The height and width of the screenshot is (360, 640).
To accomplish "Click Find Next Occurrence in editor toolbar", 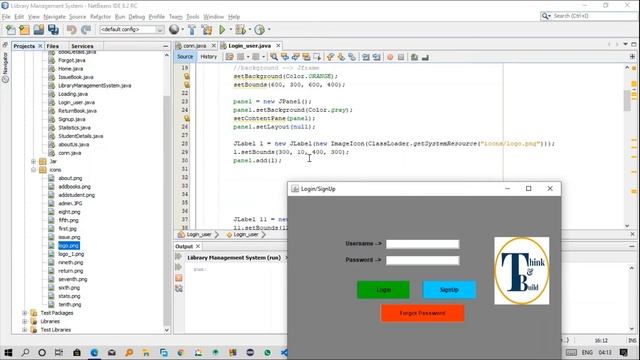I will click(296, 57).
